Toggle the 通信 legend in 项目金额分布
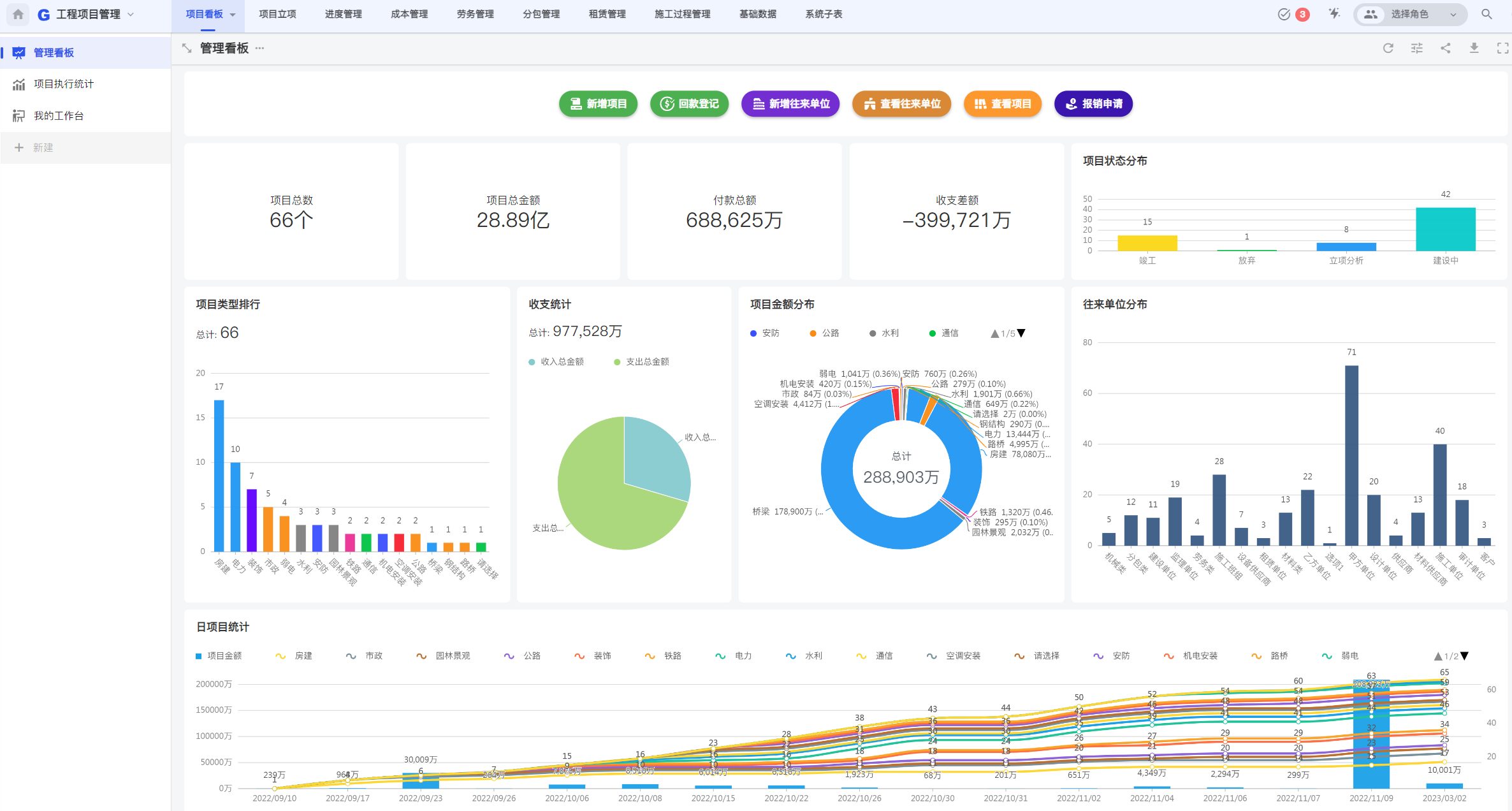The height and width of the screenshot is (811, 1512). [x=943, y=333]
